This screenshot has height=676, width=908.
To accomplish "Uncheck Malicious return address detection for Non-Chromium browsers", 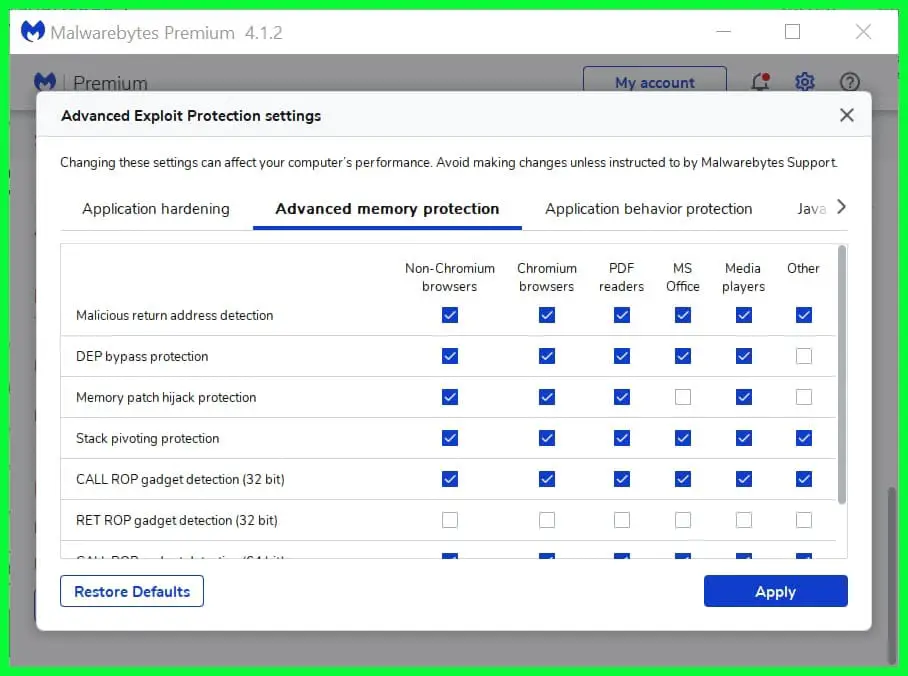I will pyautogui.click(x=450, y=315).
